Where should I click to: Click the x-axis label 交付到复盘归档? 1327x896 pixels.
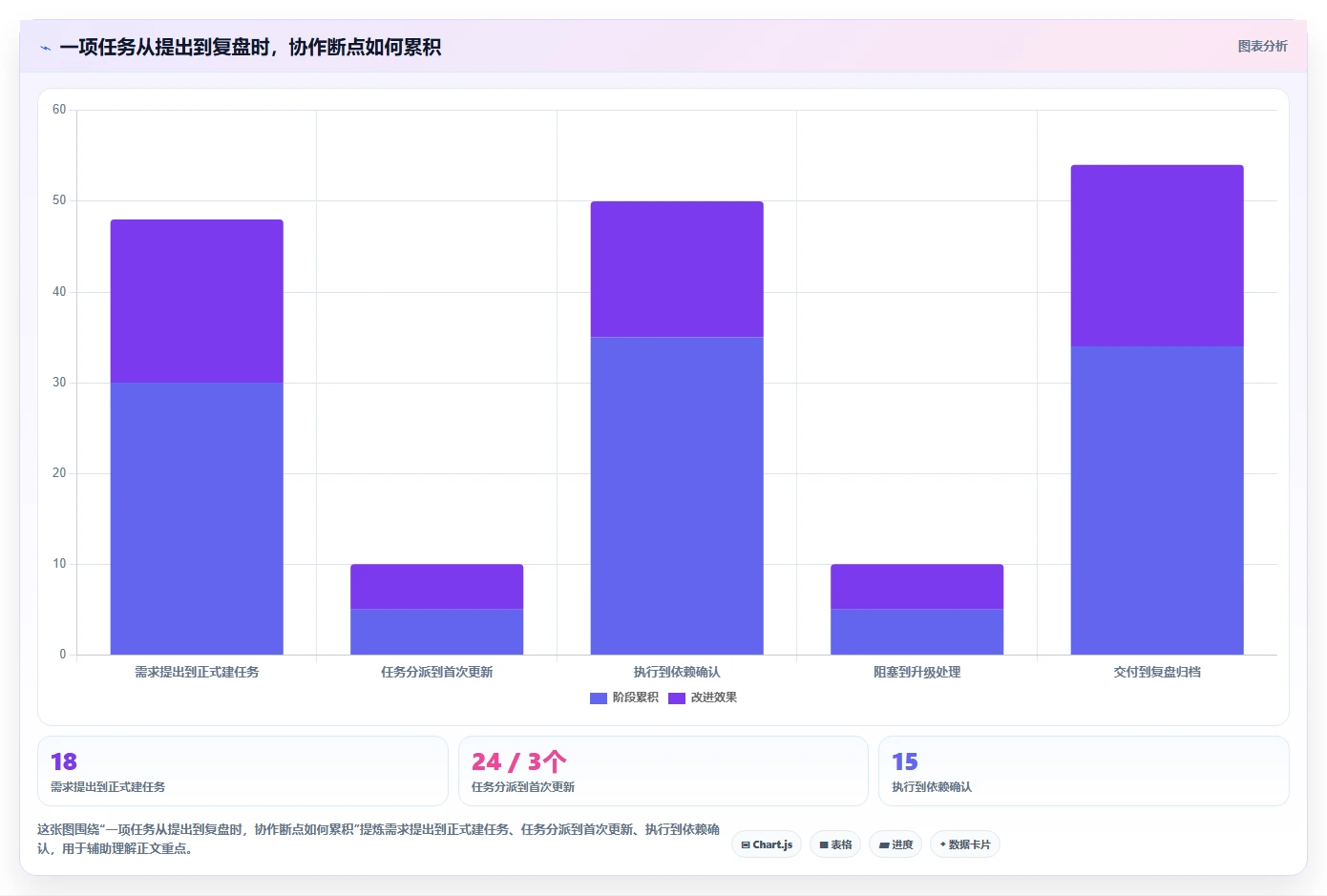tap(1157, 672)
